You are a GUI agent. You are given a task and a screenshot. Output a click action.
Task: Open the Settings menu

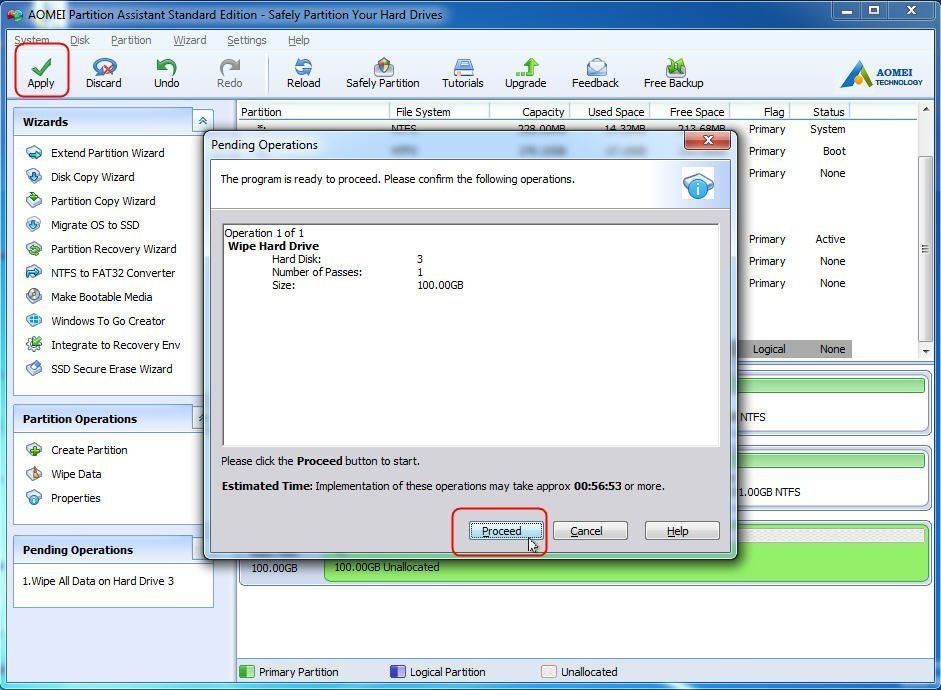(x=247, y=40)
